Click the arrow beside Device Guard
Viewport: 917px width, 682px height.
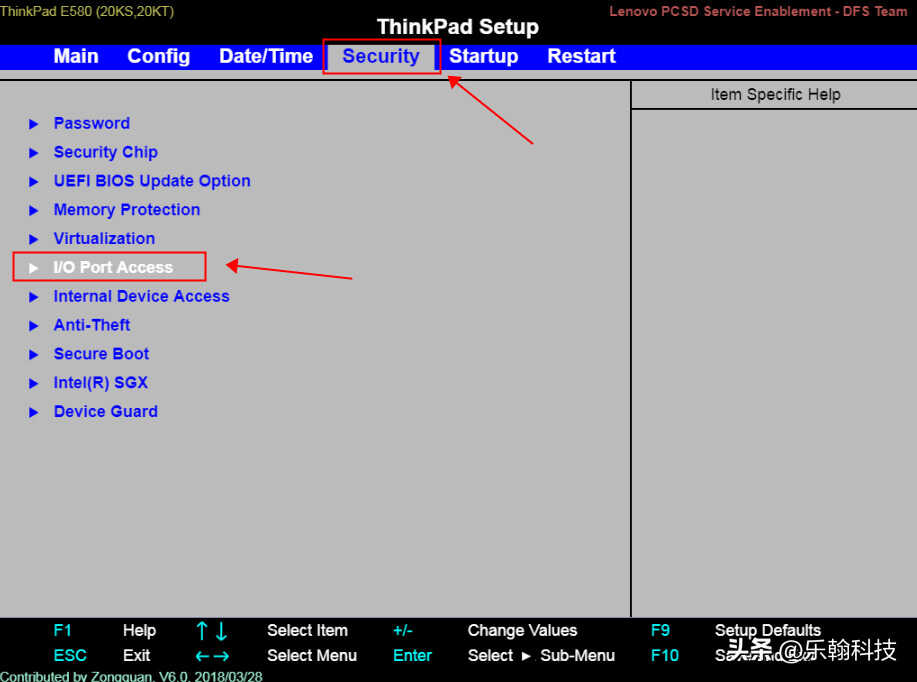[33, 412]
